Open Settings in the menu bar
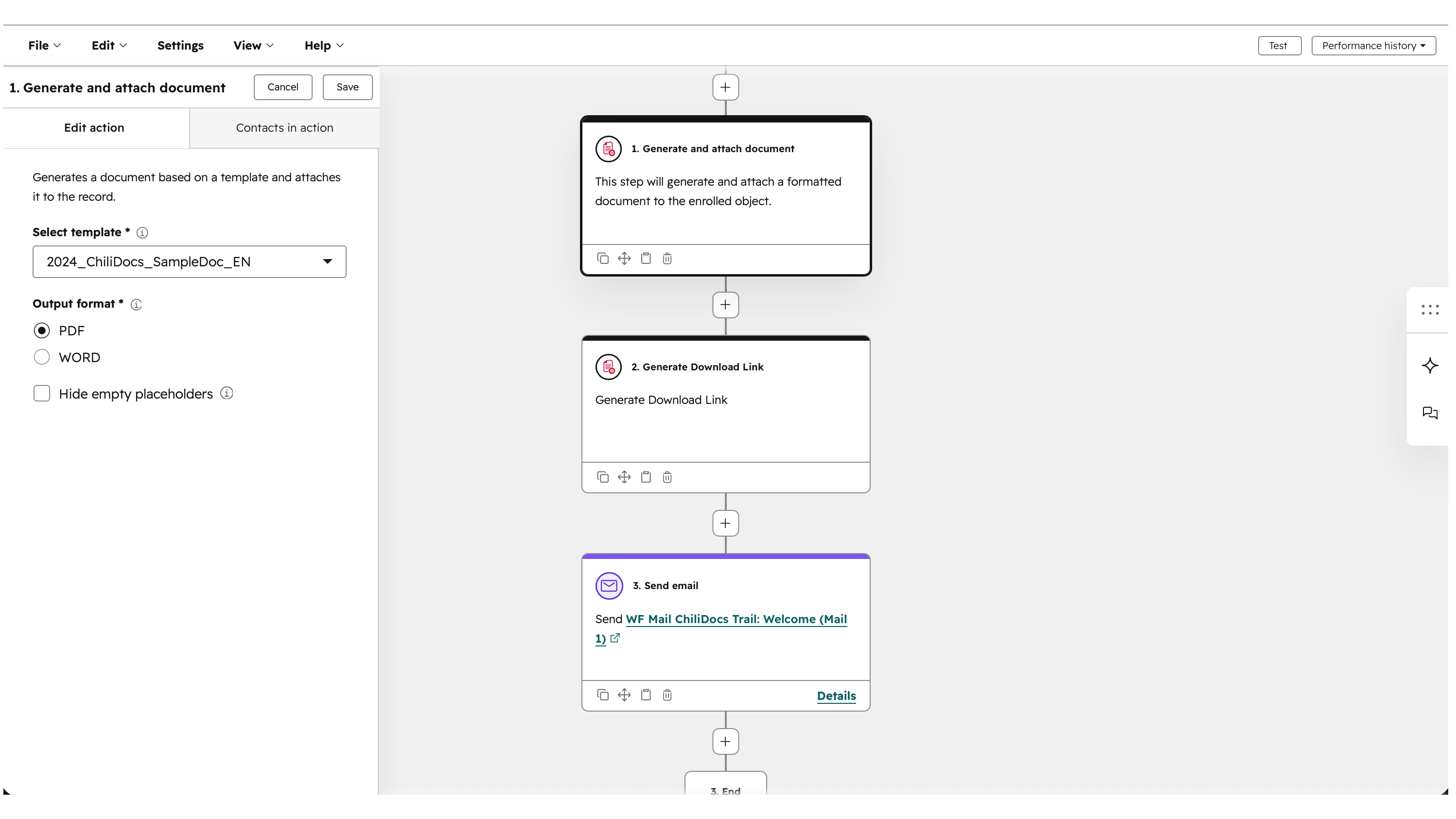The image size is (1456, 819). (180, 45)
